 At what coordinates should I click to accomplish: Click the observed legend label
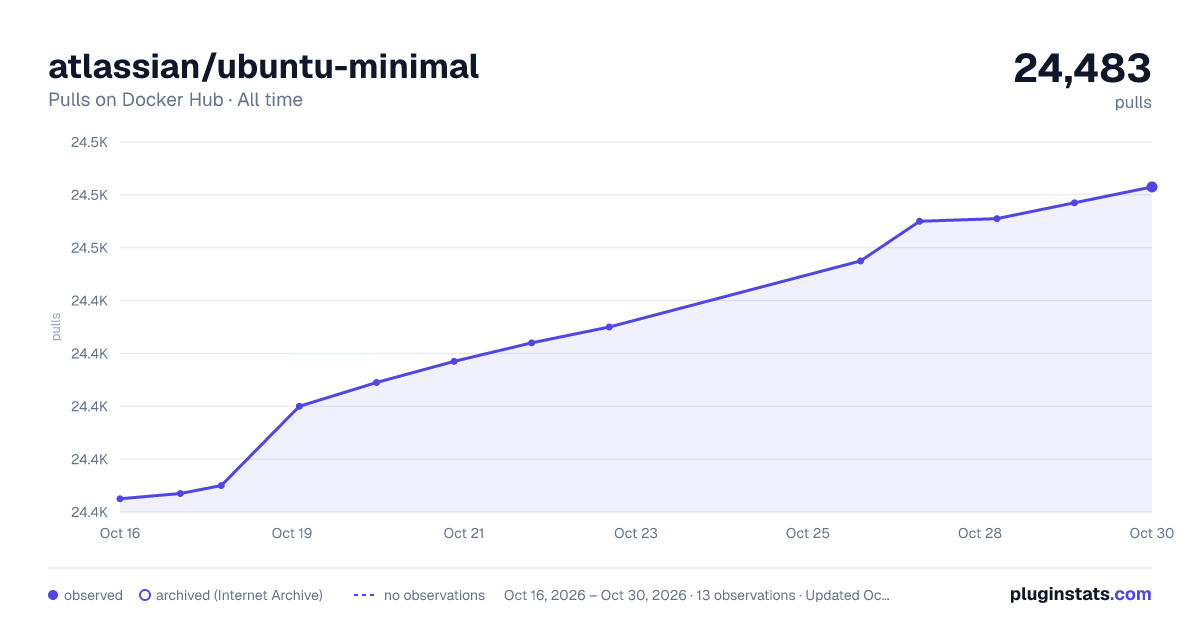click(93, 595)
